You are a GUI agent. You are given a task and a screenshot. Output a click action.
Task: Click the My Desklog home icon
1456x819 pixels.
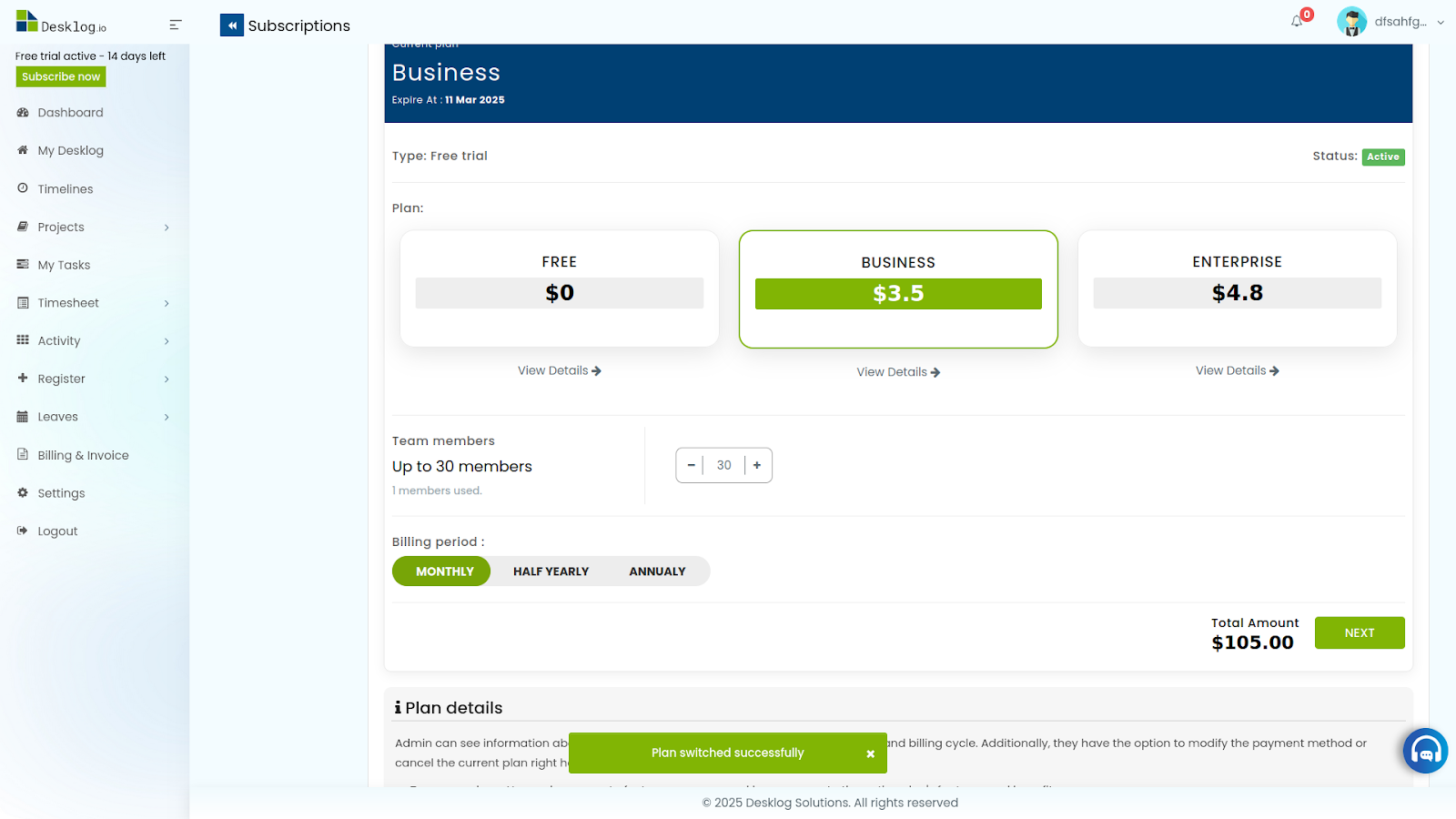pyautogui.click(x=23, y=150)
